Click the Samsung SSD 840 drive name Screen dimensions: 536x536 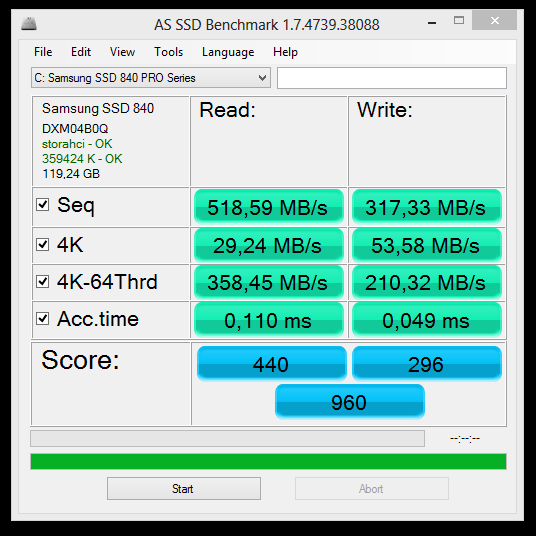pos(98,108)
